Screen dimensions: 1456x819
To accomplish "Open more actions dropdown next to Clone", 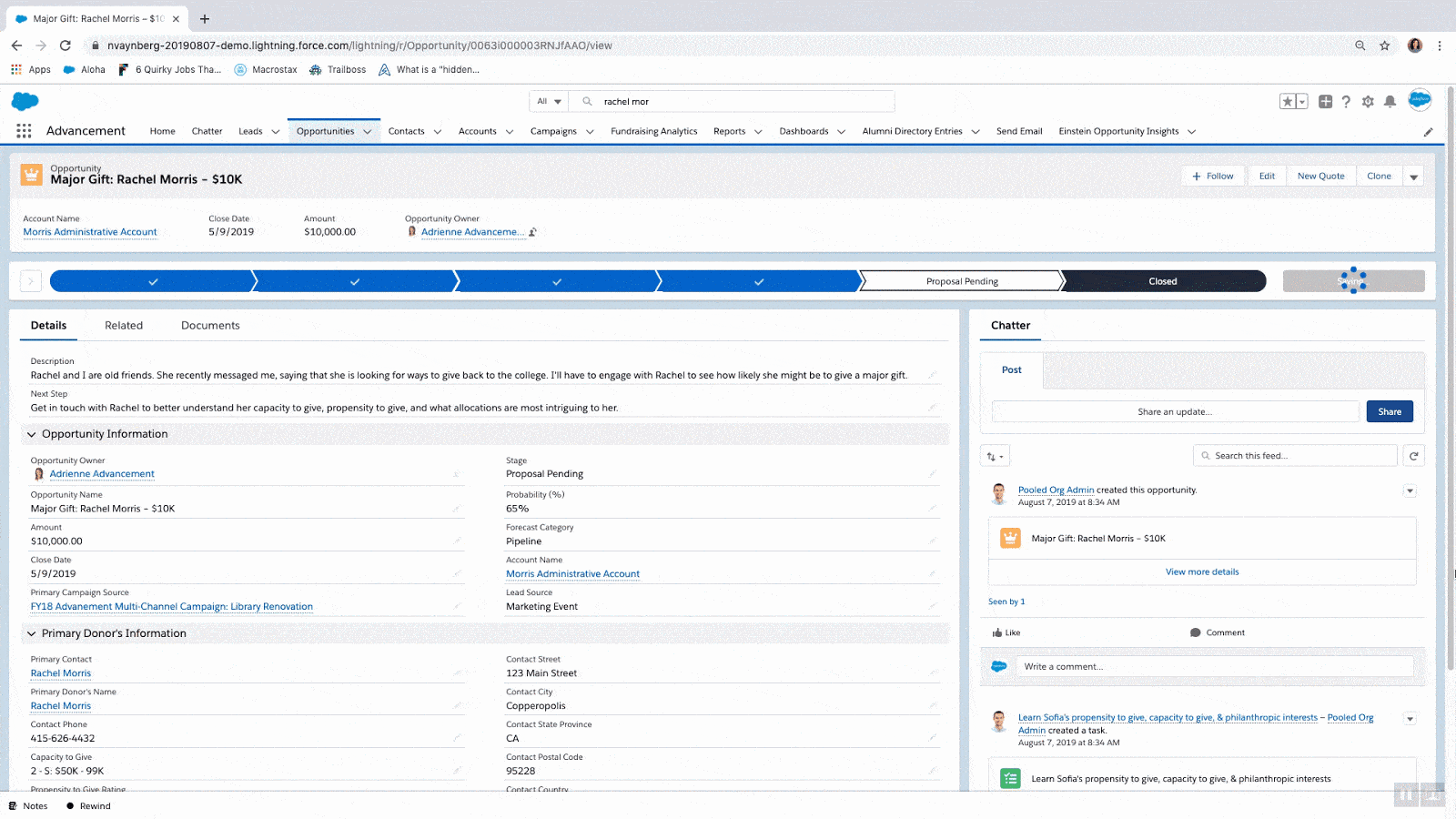I will point(1414,177).
